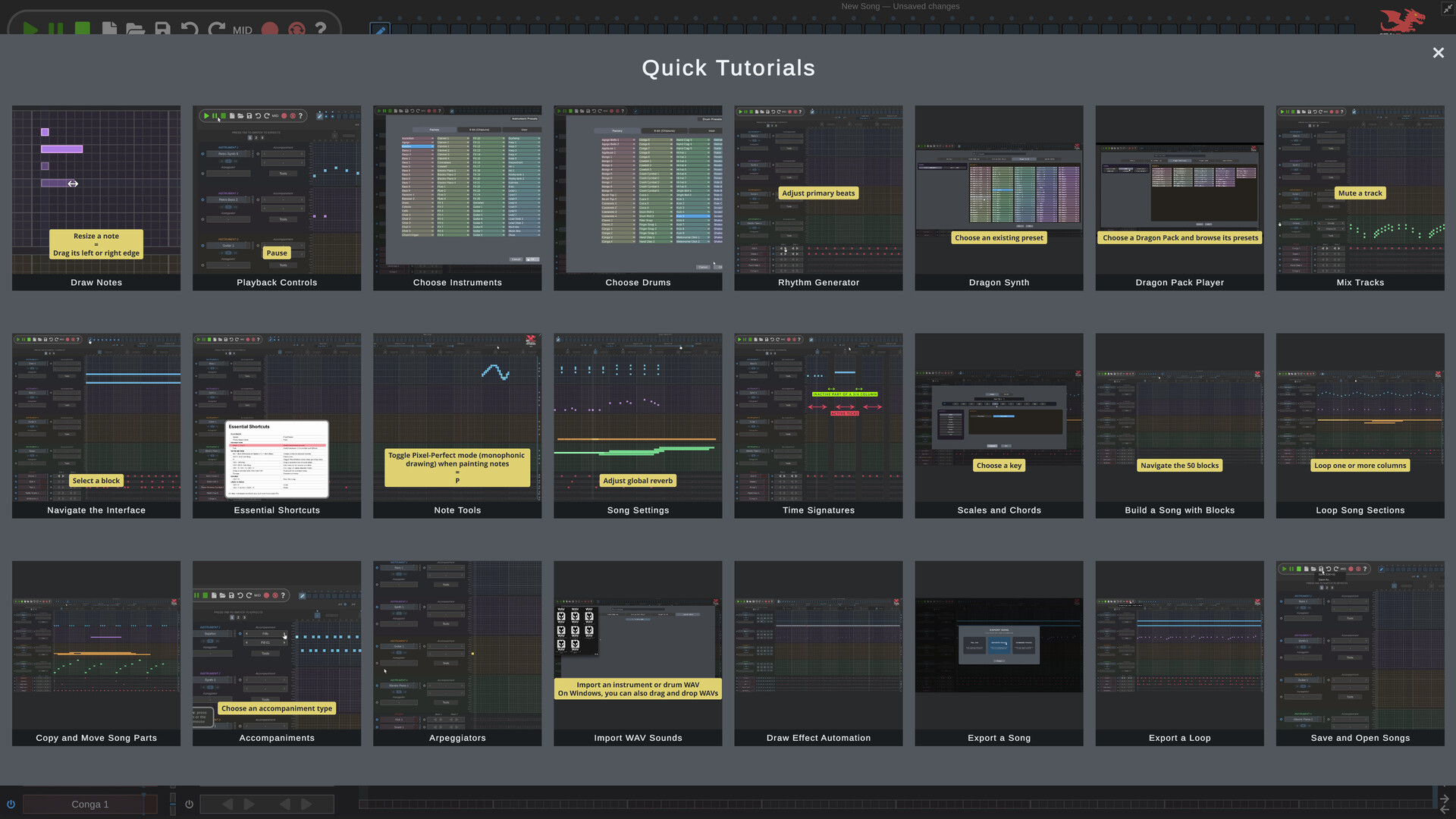The image size is (1456, 819).
Task: Open the Import WAV Sounds tutorial
Action: pyautogui.click(x=638, y=653)
